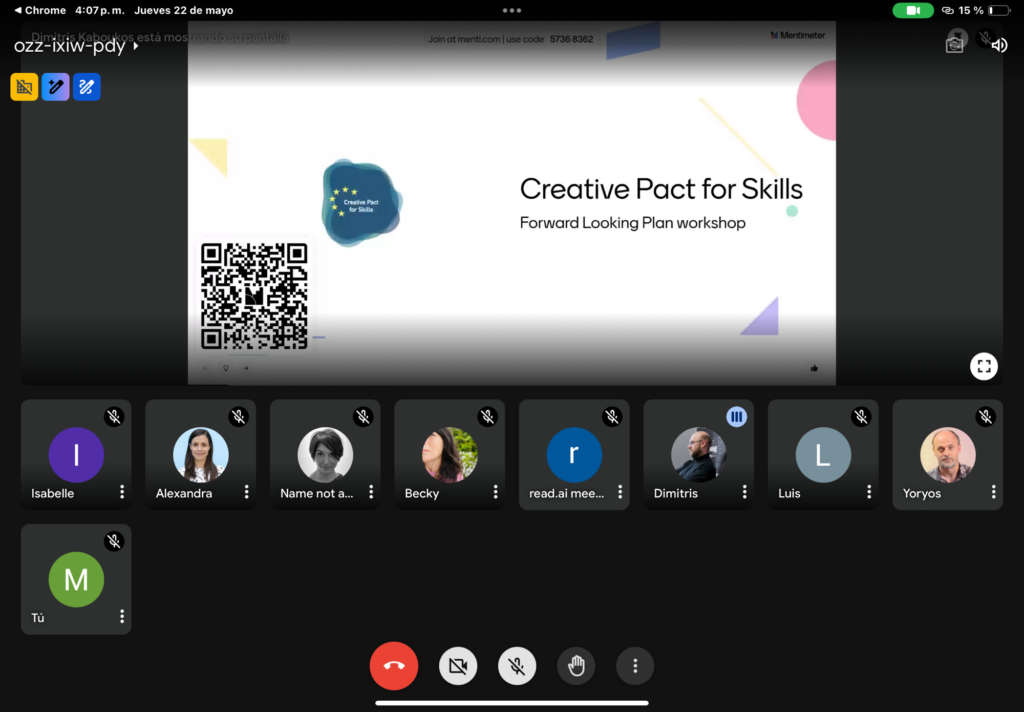Open the three-dot multitasking menu at top center

point(512,11)
